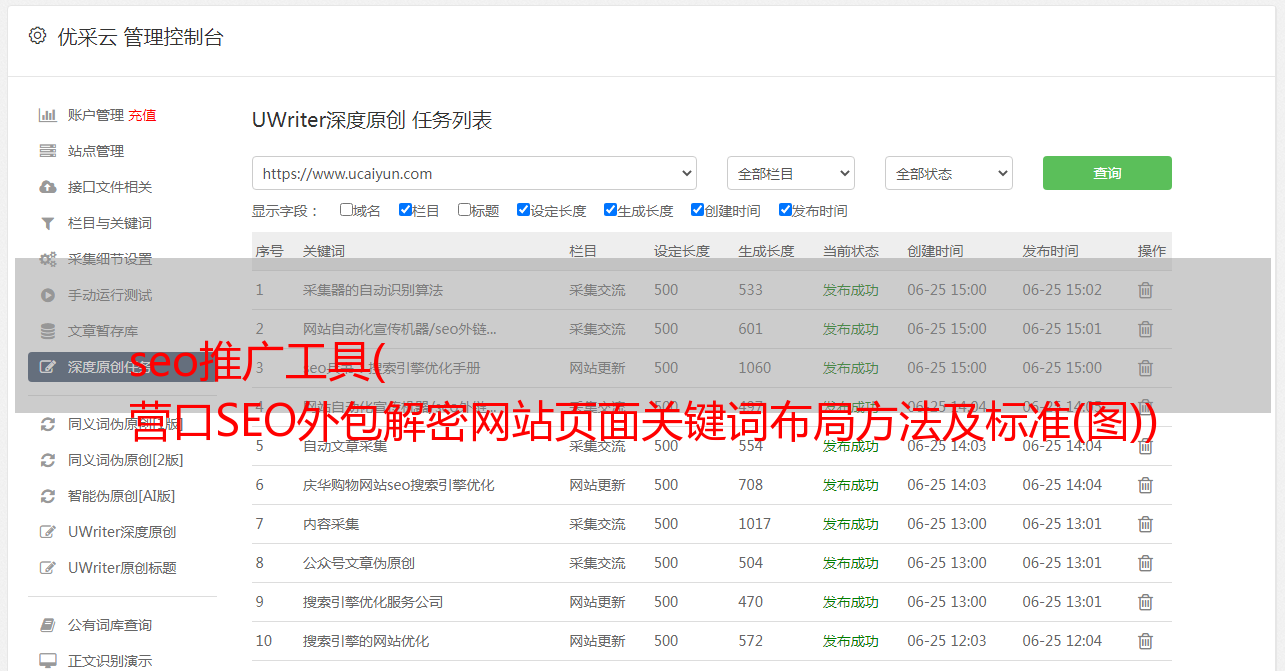
Task: Click the 关键词 column header
Action: 324,251
